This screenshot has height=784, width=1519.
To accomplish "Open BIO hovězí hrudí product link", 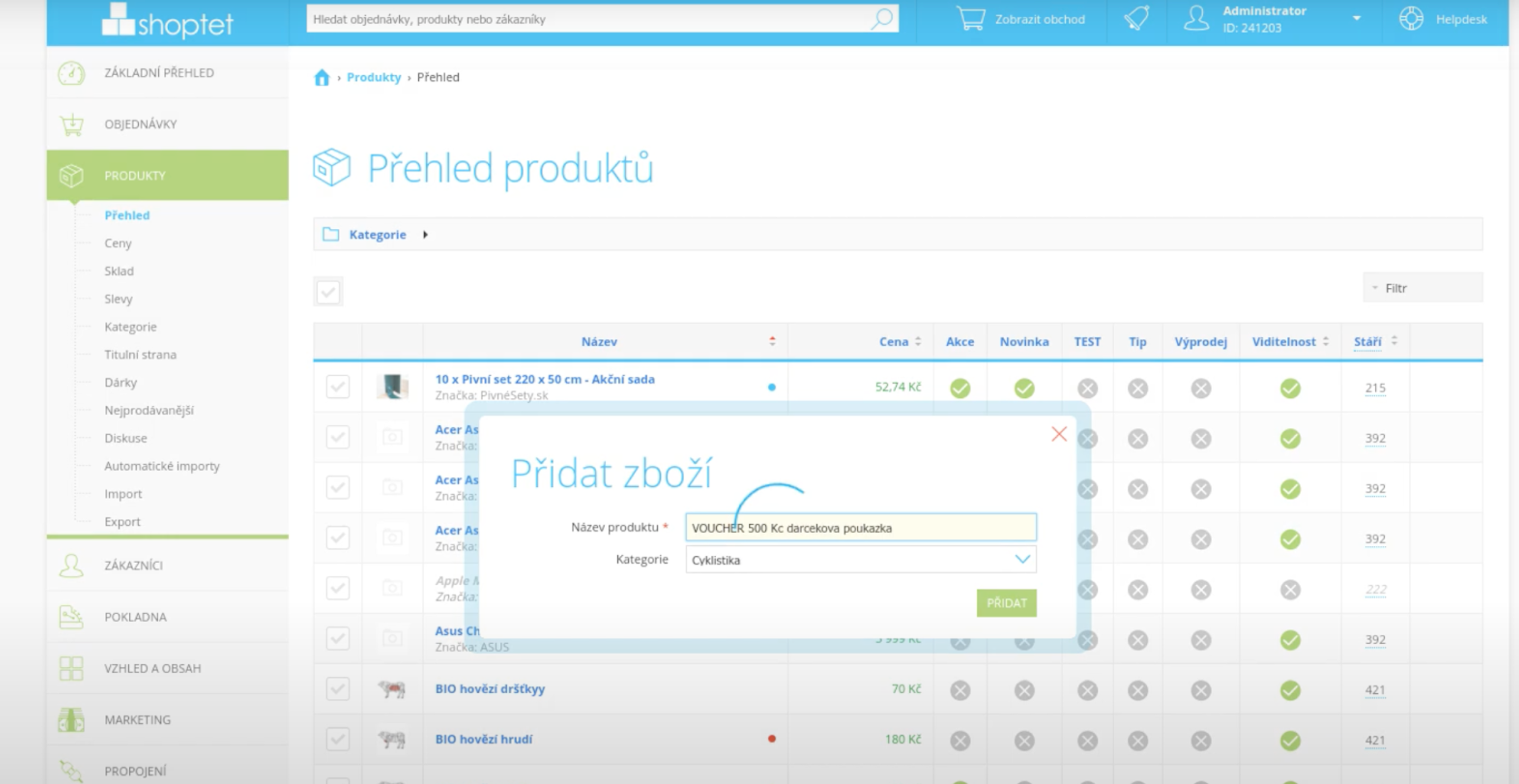I will point(484,739).
